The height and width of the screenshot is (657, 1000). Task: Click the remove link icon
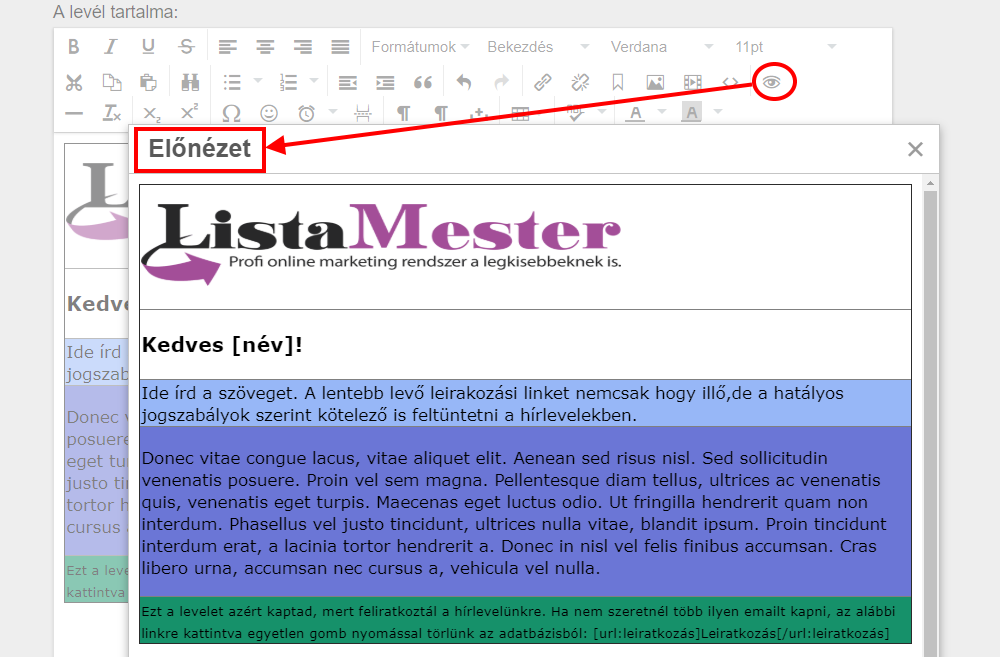580,82
